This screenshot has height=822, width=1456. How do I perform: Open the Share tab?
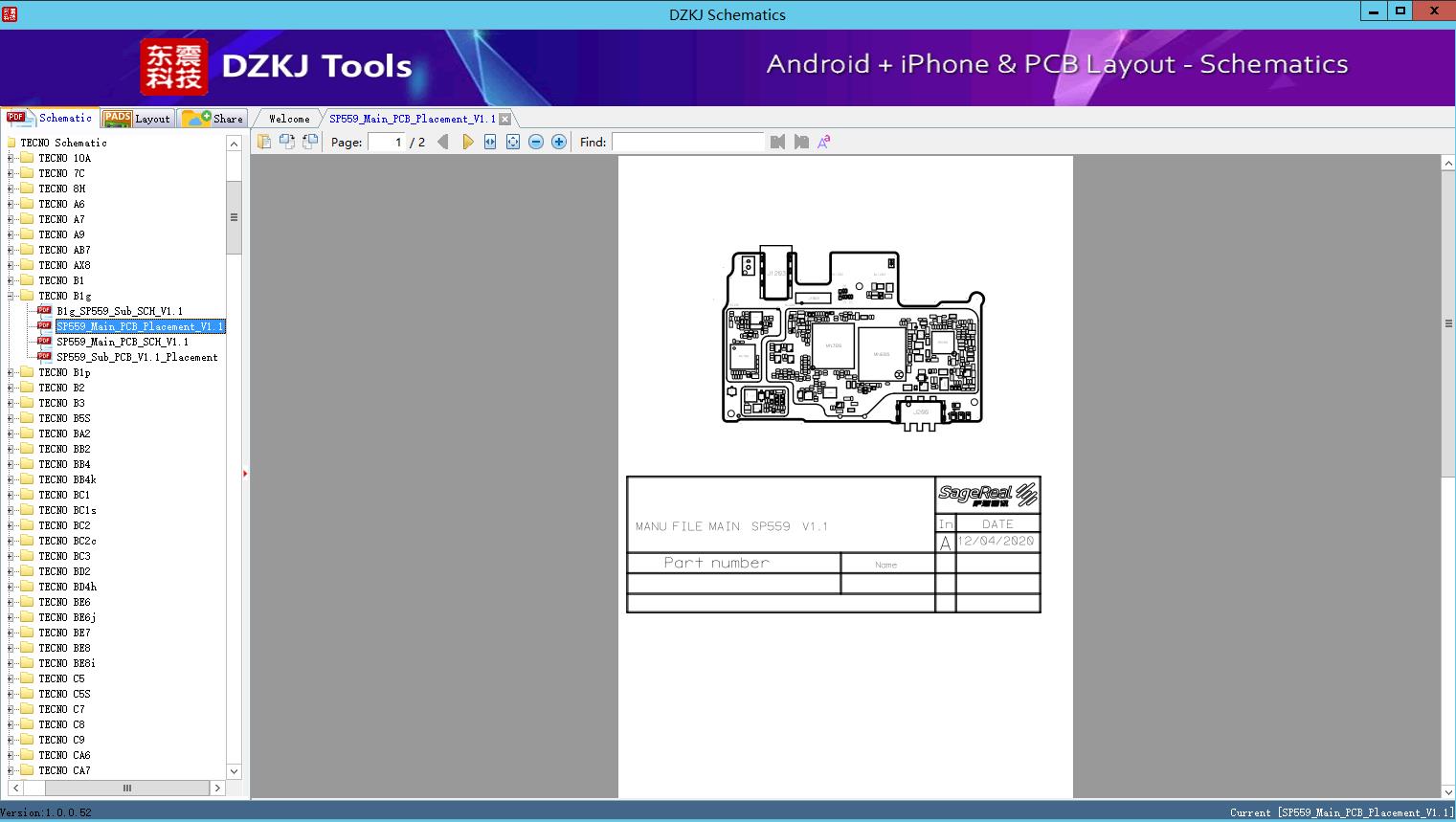[213, 118]
